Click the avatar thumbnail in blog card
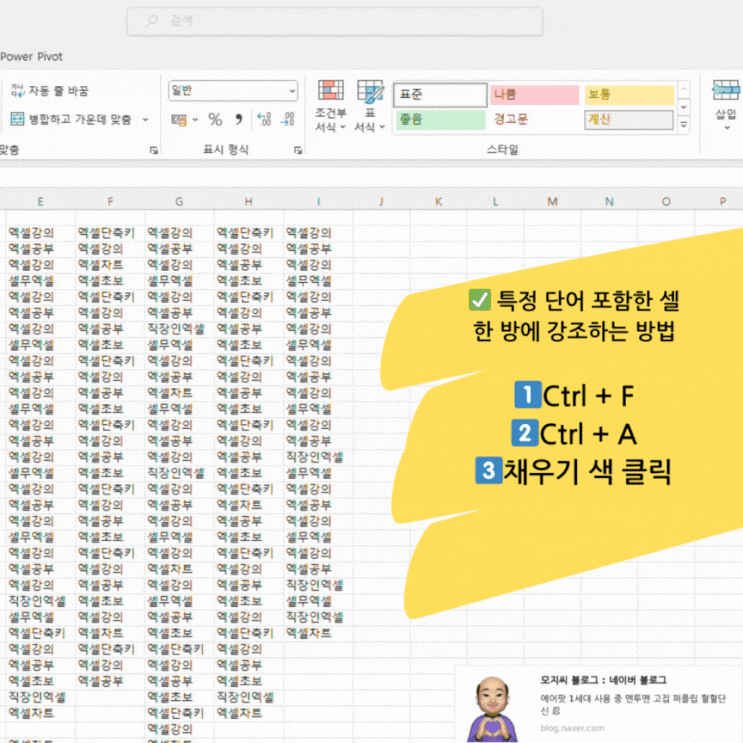Image resolution: width=743 pixels, height=743 pixels. click(493, 709)
